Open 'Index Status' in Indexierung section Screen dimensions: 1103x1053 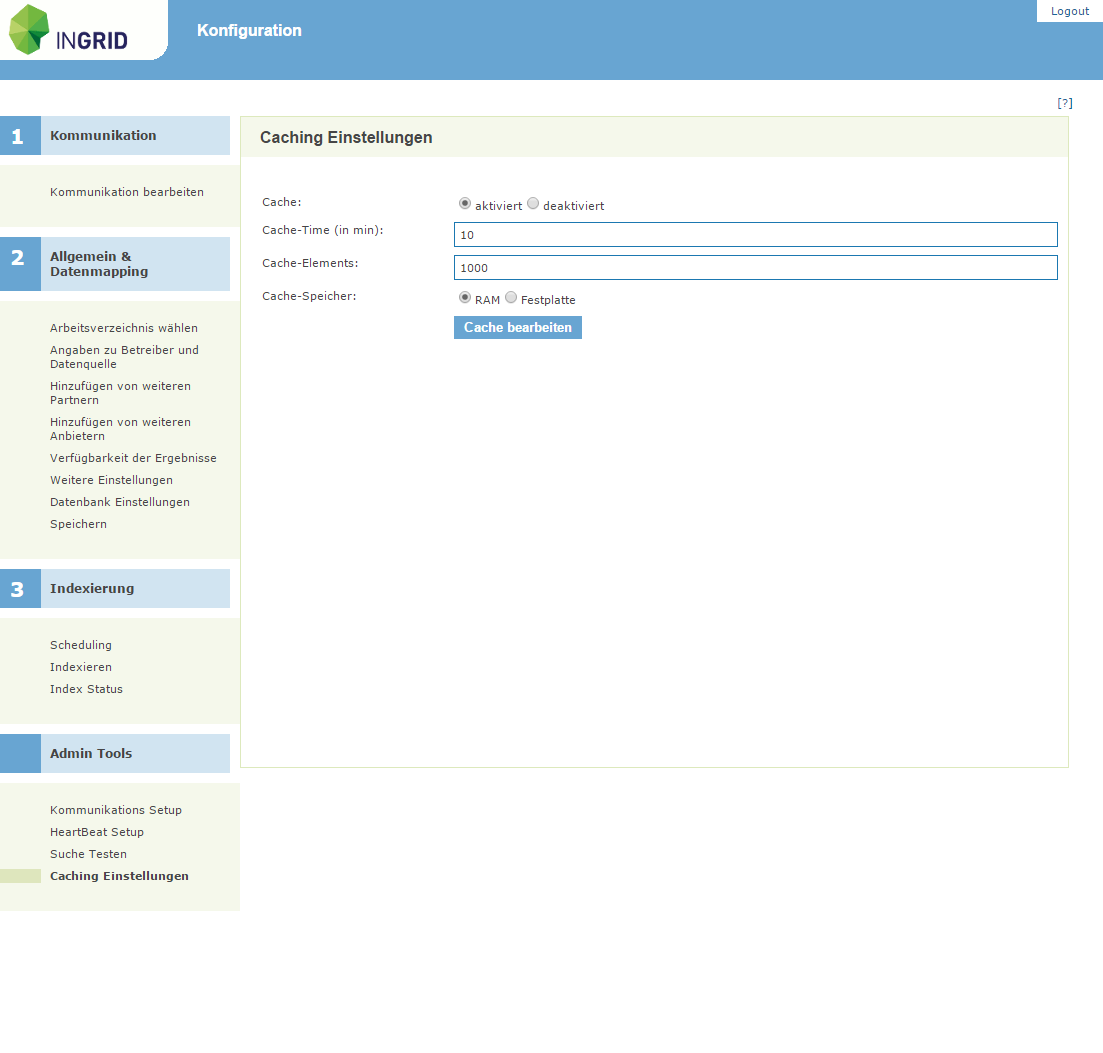point(86,689)
